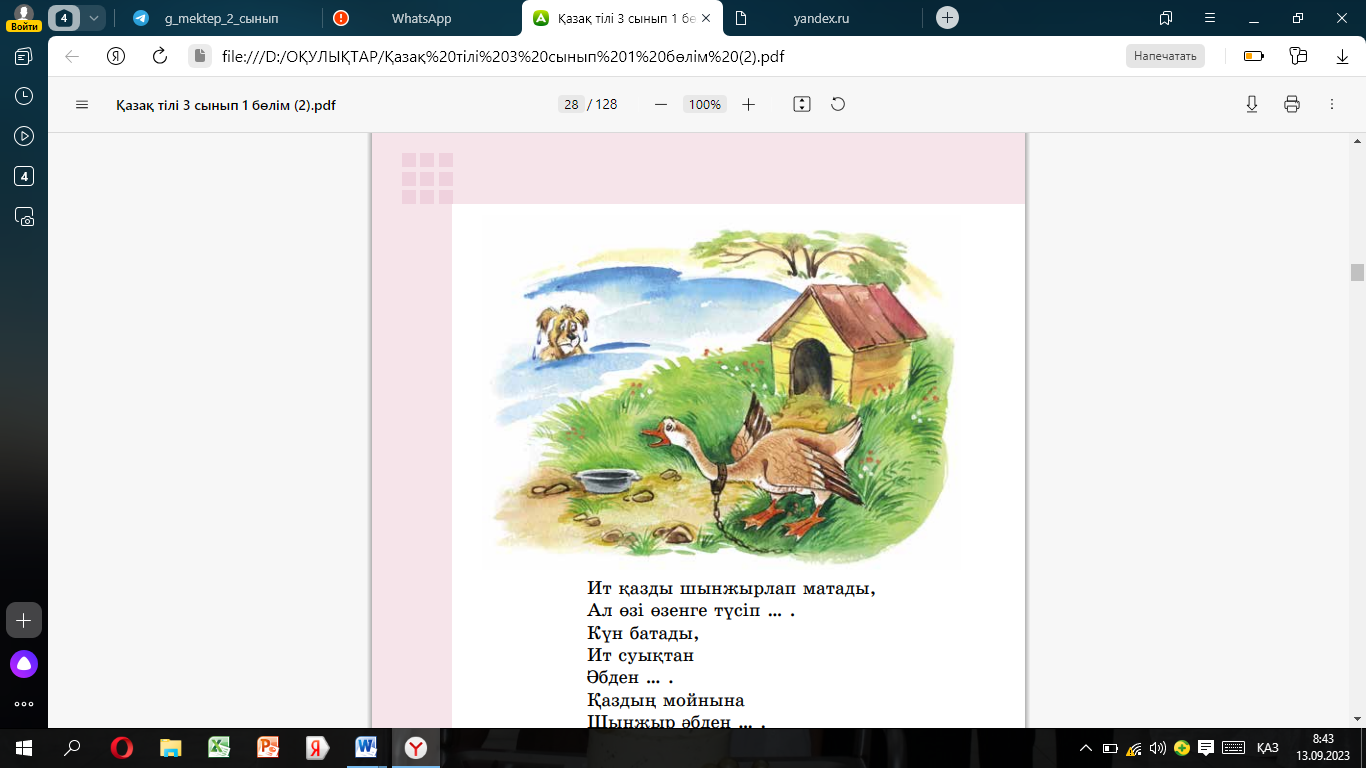Image resolution: width=1366 pixels, height=768 pixels.
Task: Zoom in on the PDF document
Action: pyautogui.click(x=748, y=104)
